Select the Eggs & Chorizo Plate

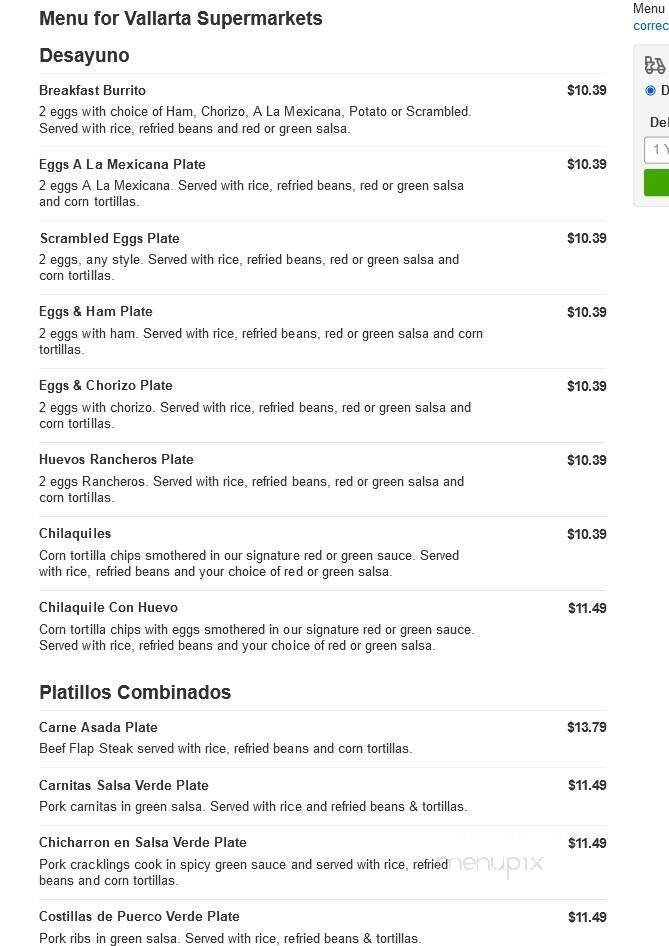click(x=105, y=385)
